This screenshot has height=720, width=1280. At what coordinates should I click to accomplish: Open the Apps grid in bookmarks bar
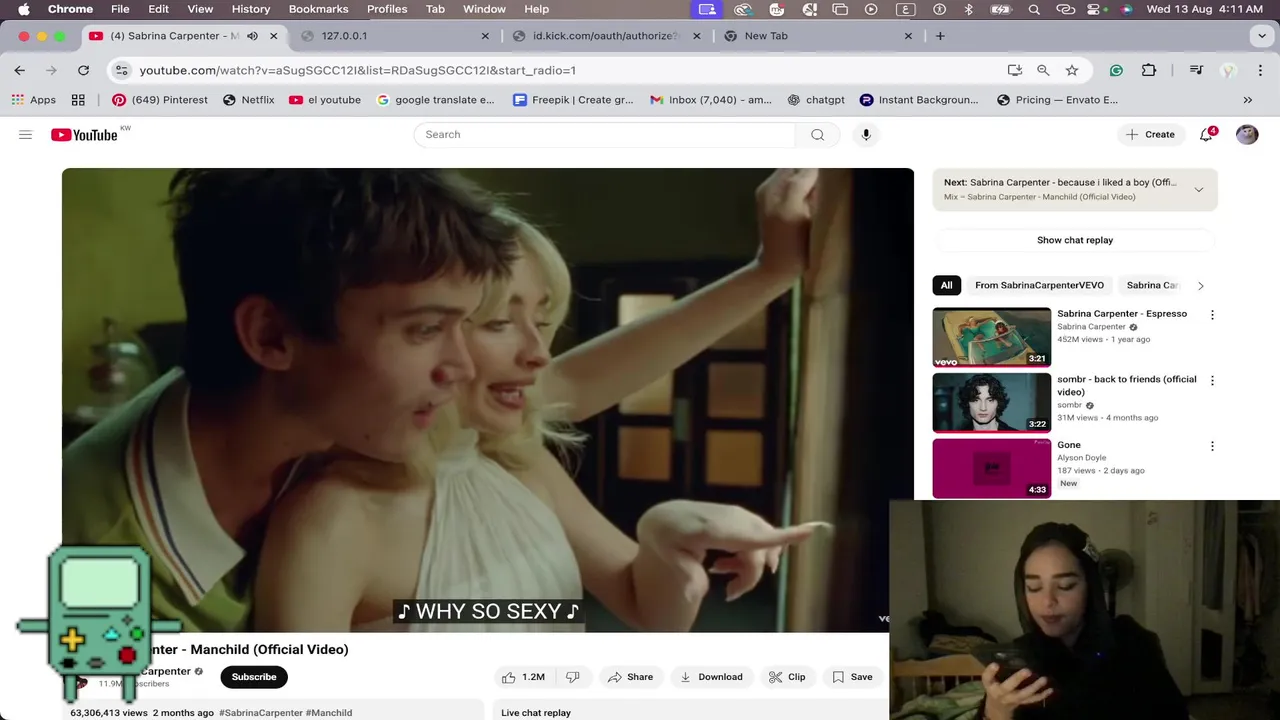[x=33, y=100]
